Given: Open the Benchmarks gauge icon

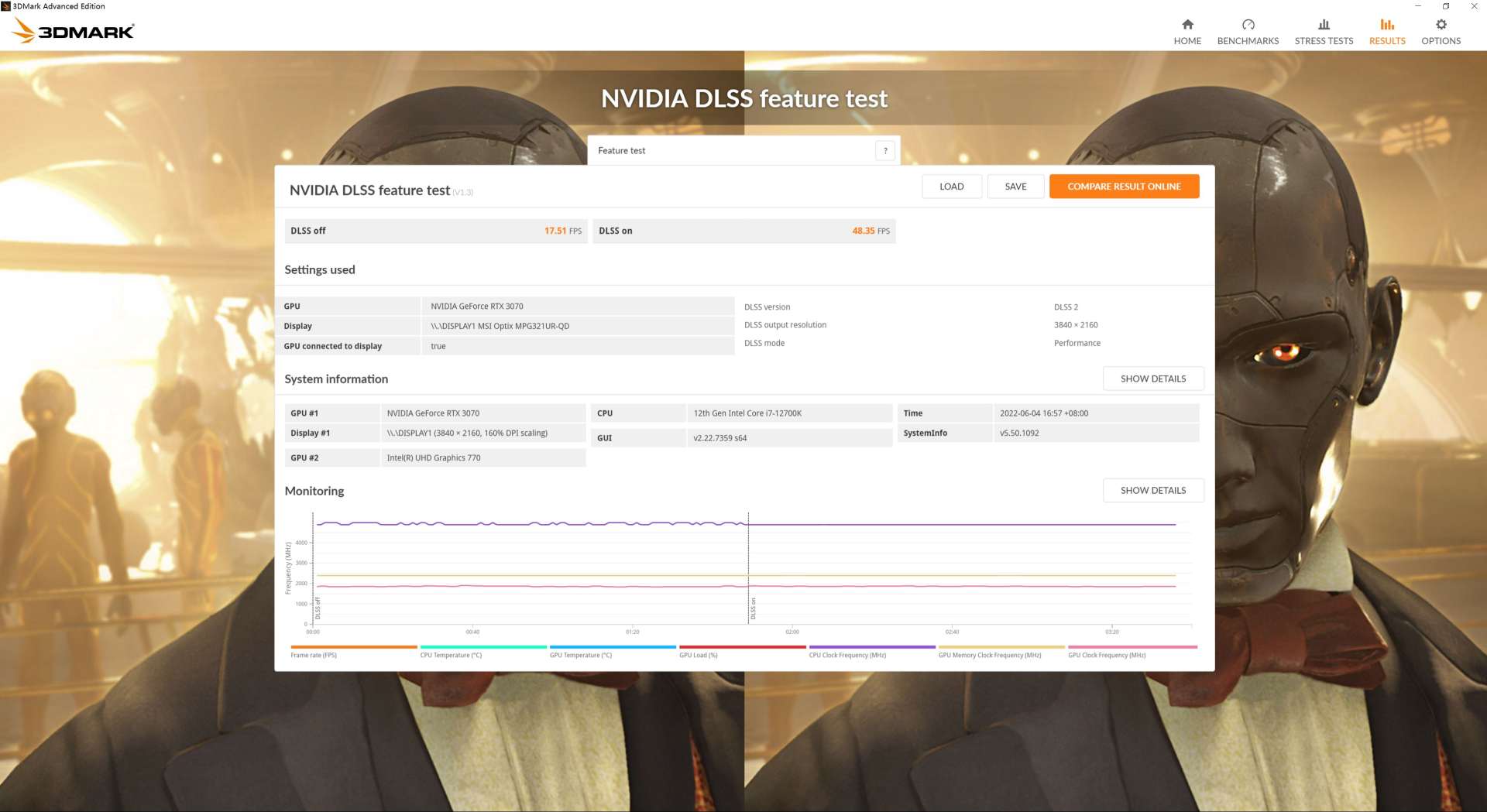Looking at the screenshot, I should (1248, 25).
